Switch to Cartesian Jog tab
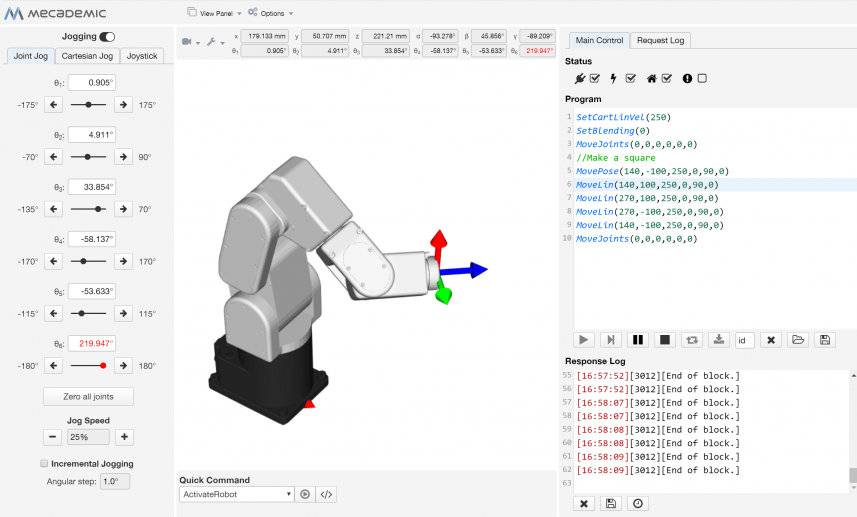This screenshot has height=517, width=857. click(x=87, y=56)
